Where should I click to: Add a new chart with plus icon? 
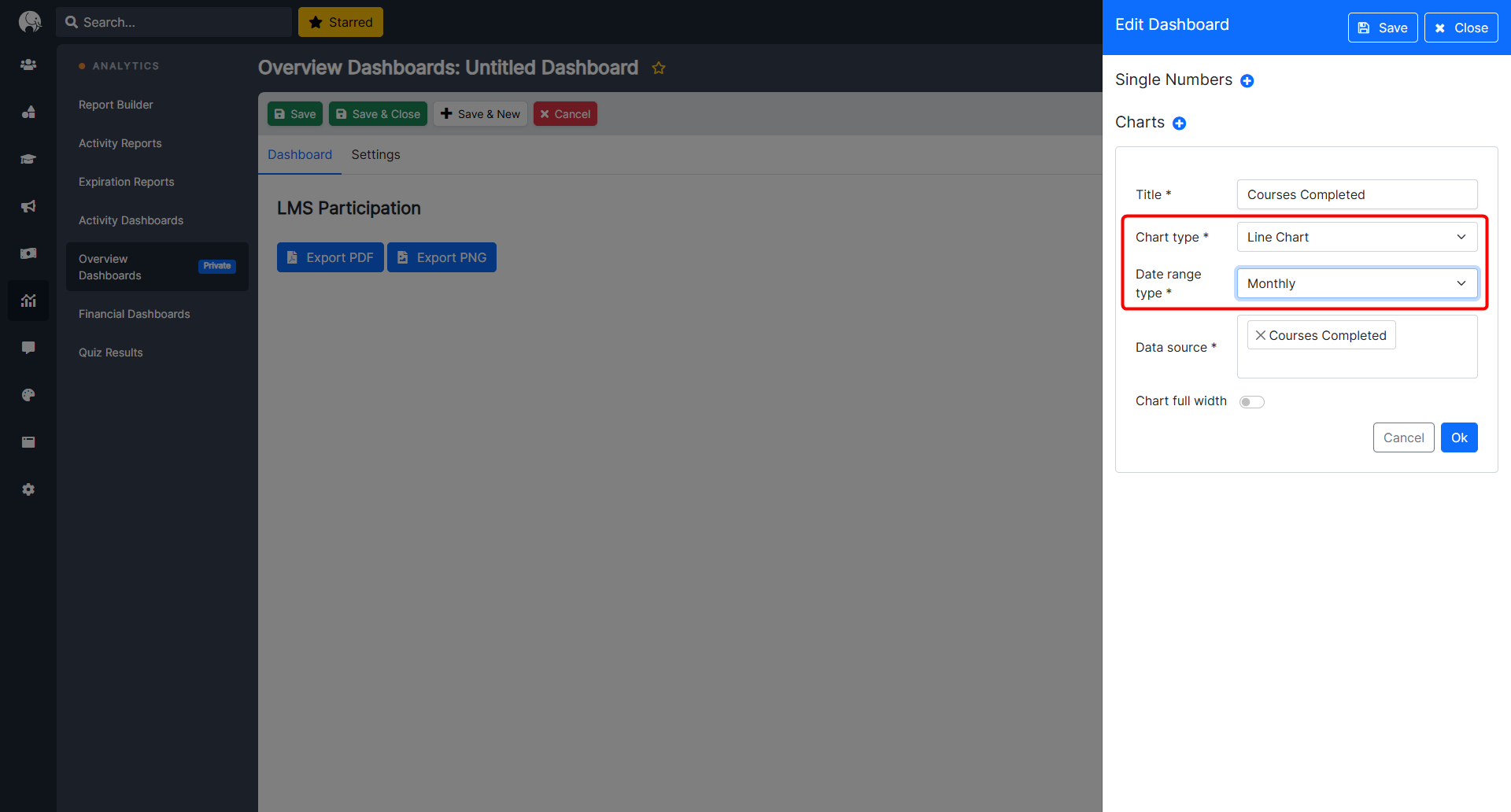[x=1179, y=124]
